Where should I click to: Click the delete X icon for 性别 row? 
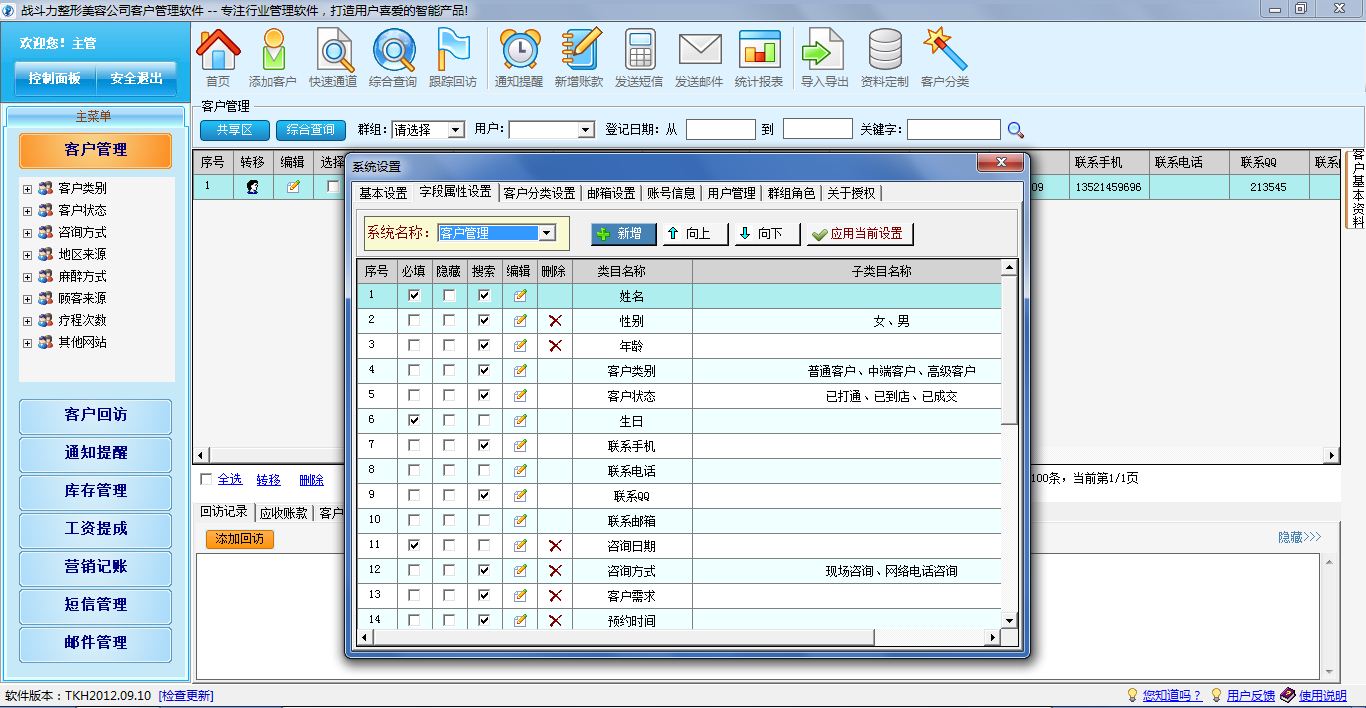[x=555, y=321]
